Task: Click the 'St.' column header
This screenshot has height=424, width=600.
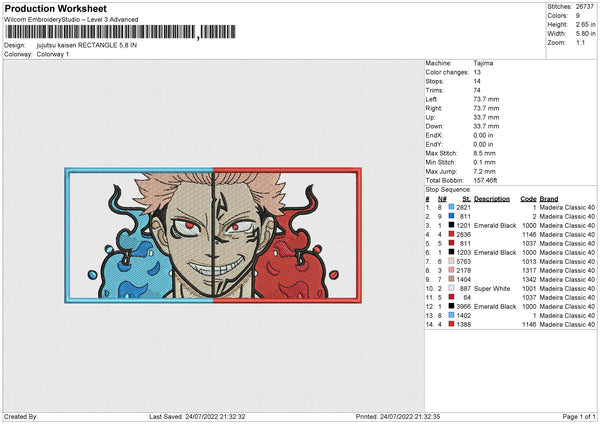Action: [466, 199]
